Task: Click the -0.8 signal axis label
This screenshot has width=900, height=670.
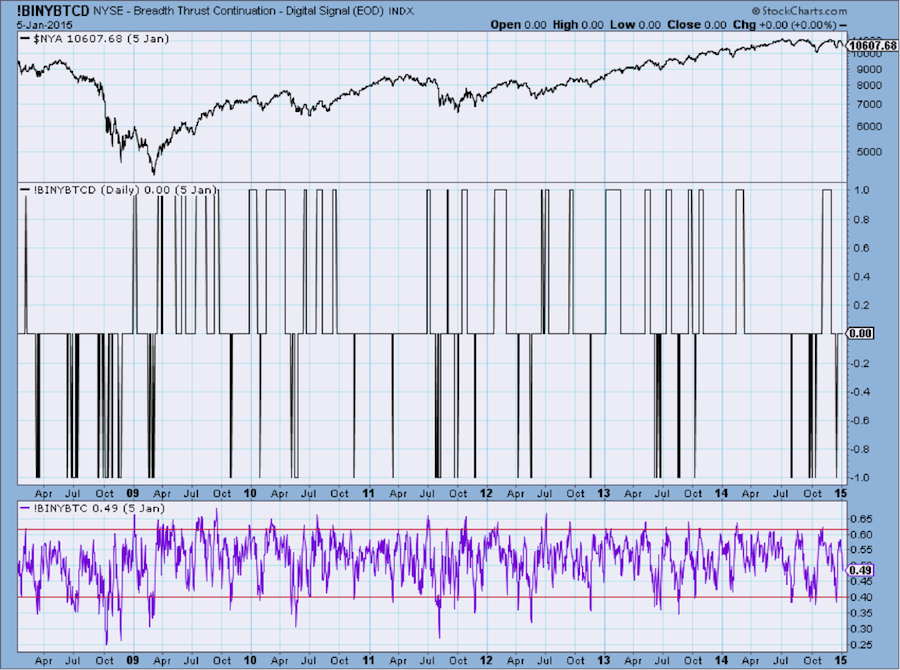Action: pos(861,450)
